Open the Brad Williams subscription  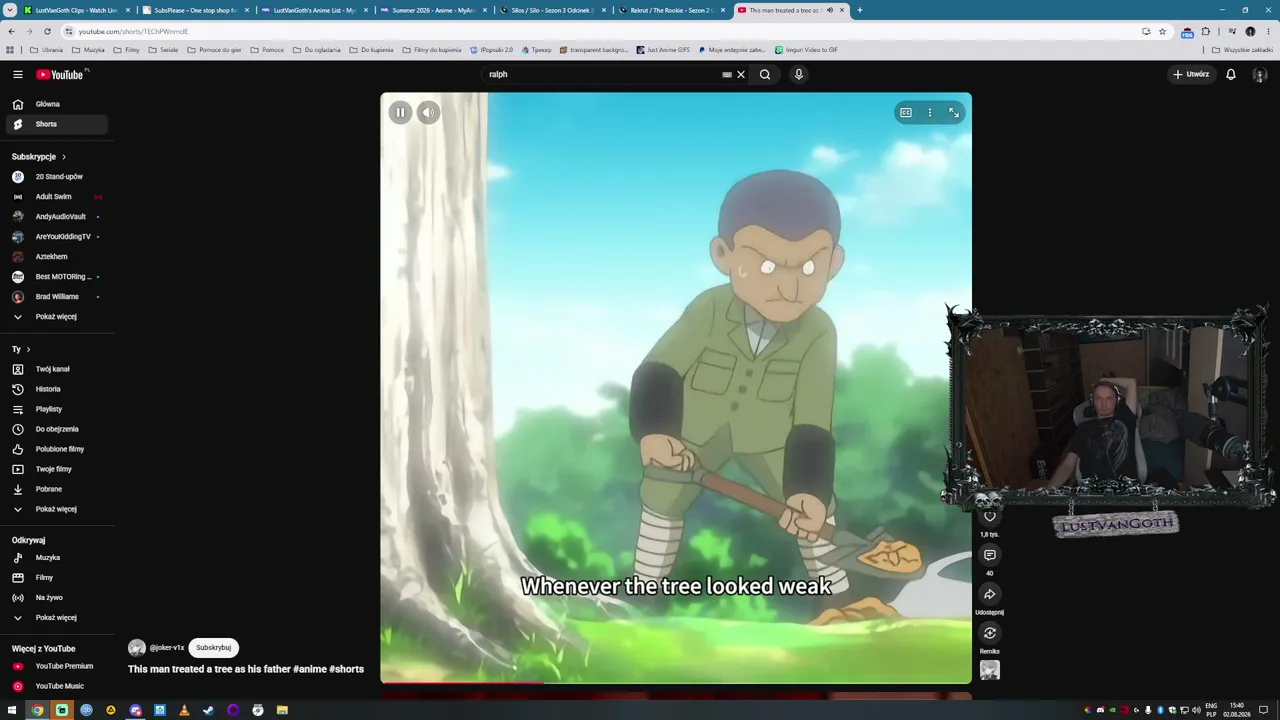pos(56,297)
